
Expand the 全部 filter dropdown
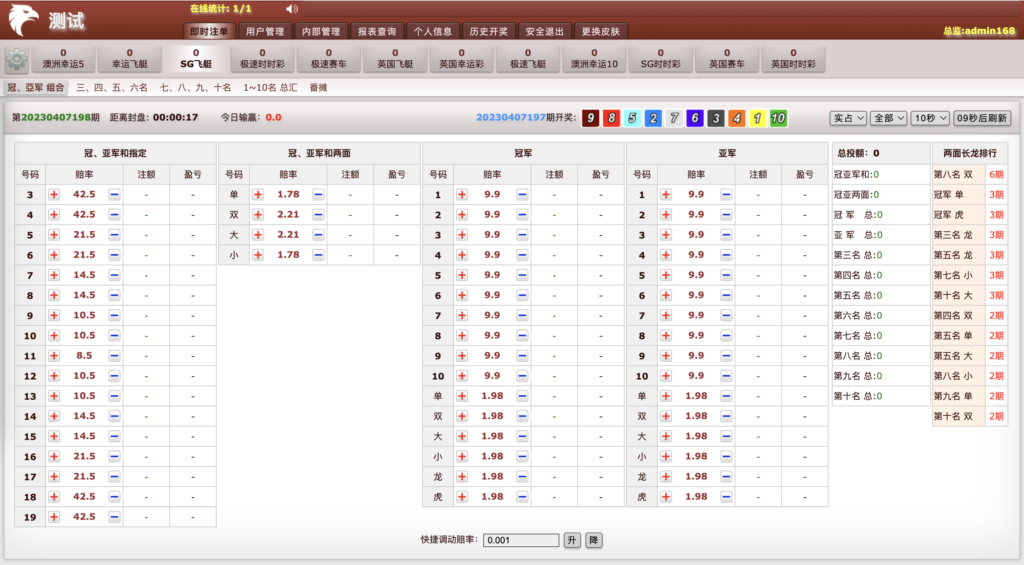coord(887,118)
